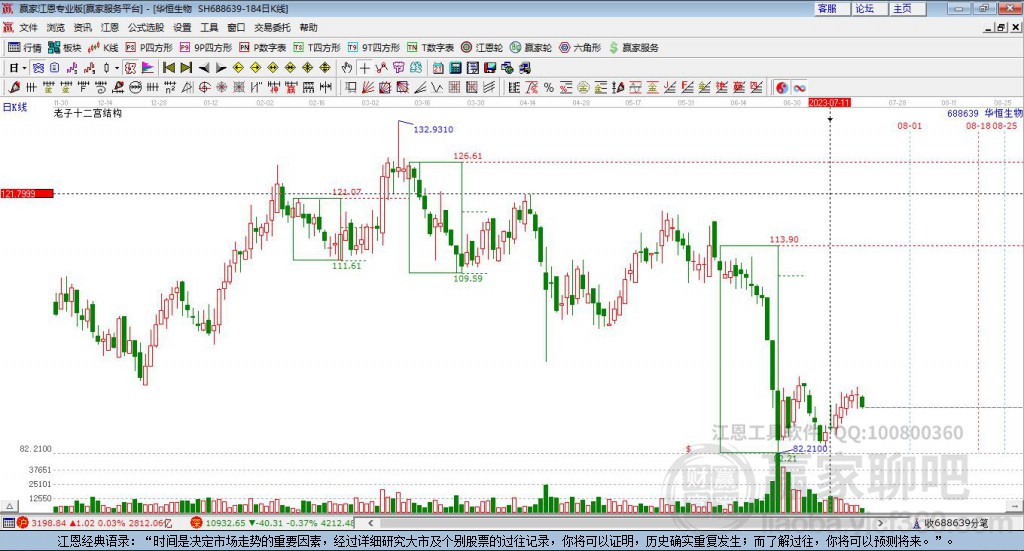This screenshot has height=551, width=1024.
Task: Jump to the first bar icon
Action: 168,68
